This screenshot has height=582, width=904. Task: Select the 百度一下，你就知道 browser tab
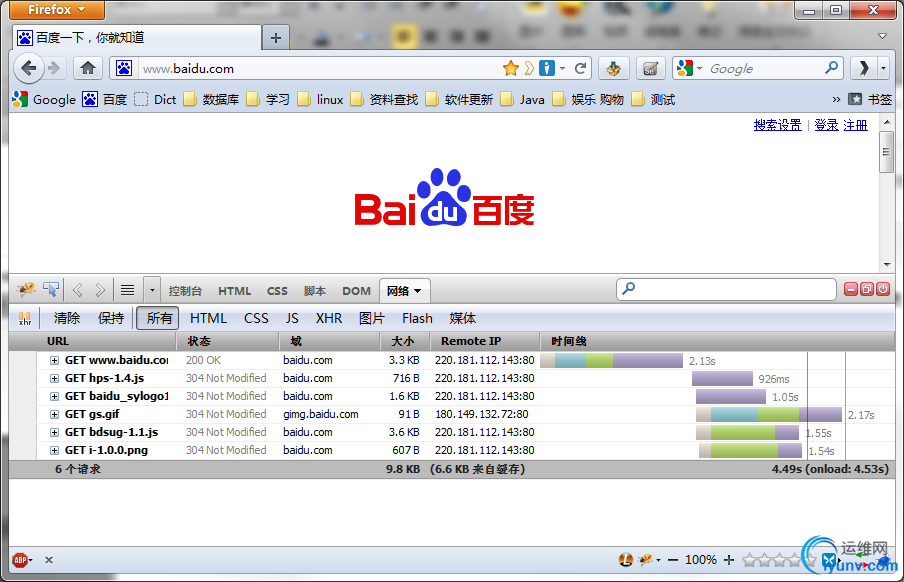[137, 37]
